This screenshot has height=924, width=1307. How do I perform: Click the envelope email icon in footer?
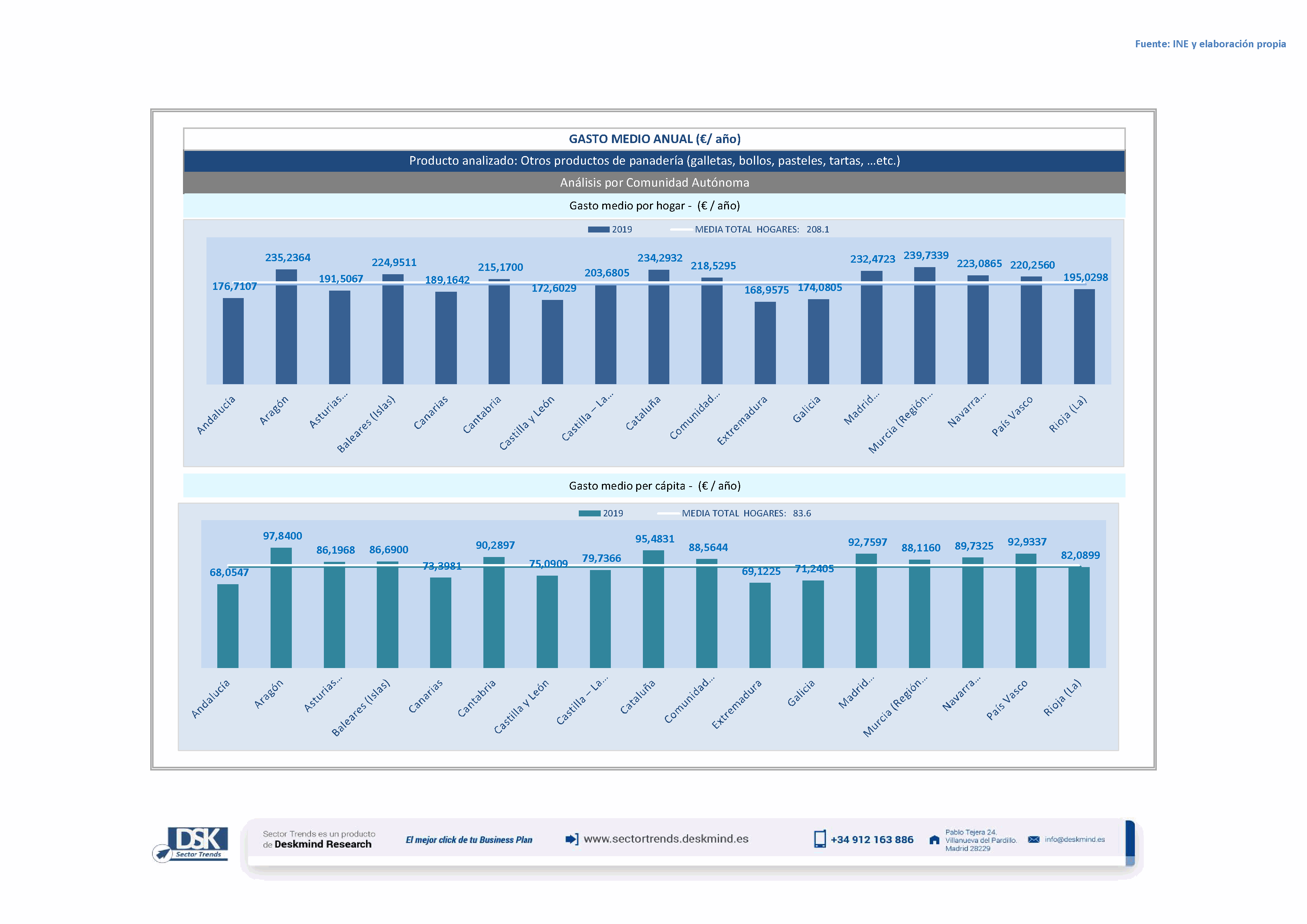[1034, 840]
